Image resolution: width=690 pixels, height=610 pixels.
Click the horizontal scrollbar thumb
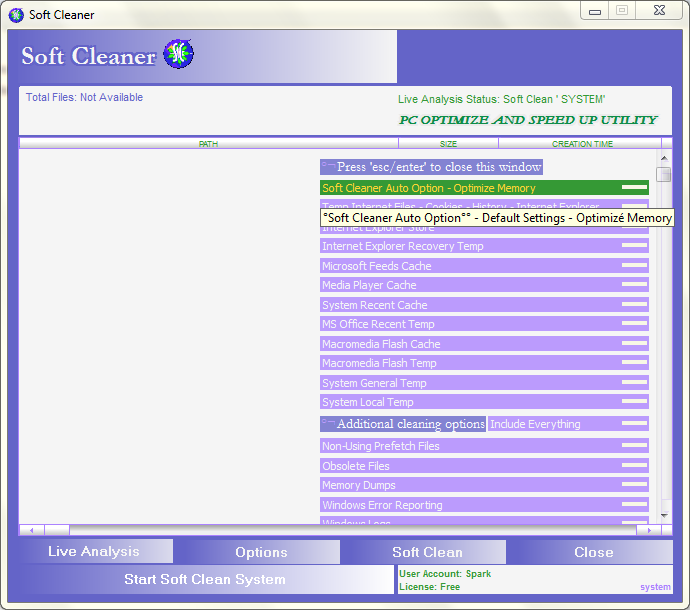[x=57, y=530]
